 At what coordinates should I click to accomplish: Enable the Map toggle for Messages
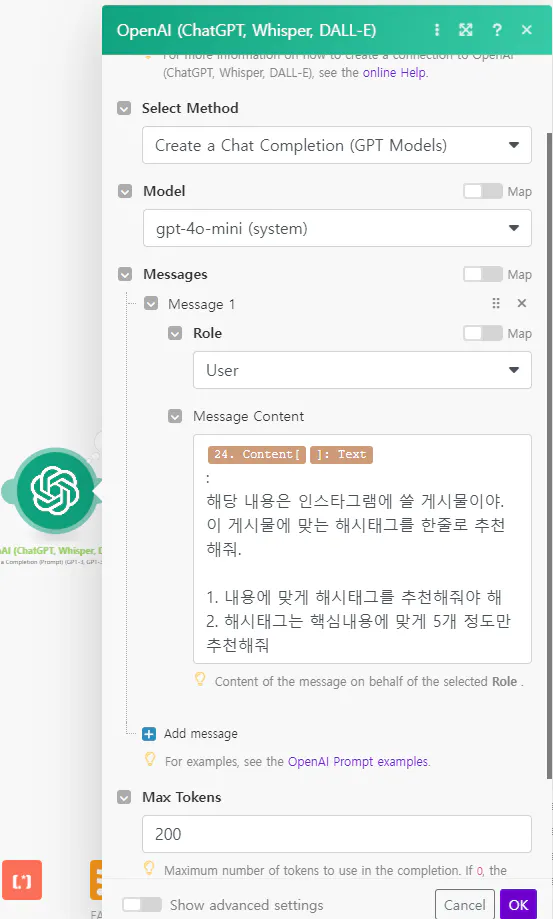click(483, 274)
